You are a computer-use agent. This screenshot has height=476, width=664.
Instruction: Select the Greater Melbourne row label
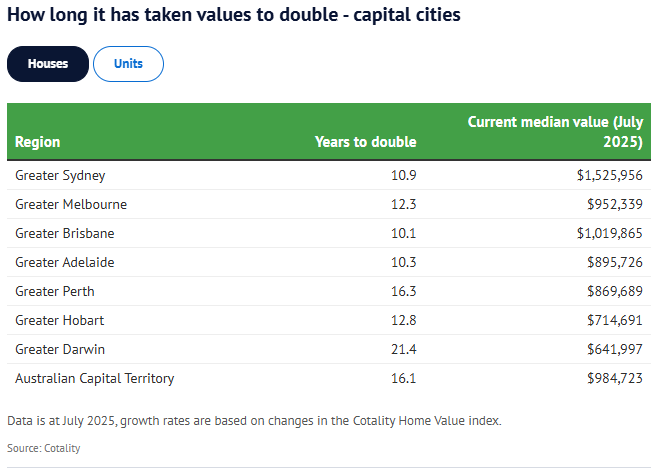(71, 204)
